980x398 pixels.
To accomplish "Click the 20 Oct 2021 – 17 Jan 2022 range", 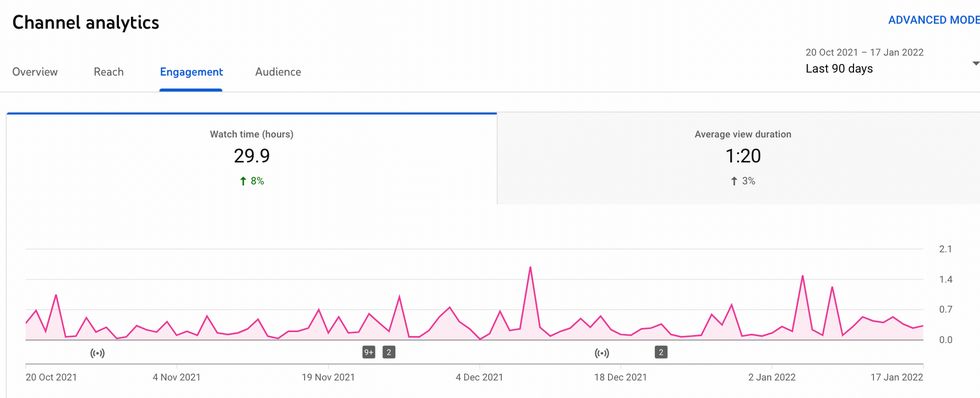I will pyautogui.click(x=864, y=52).
